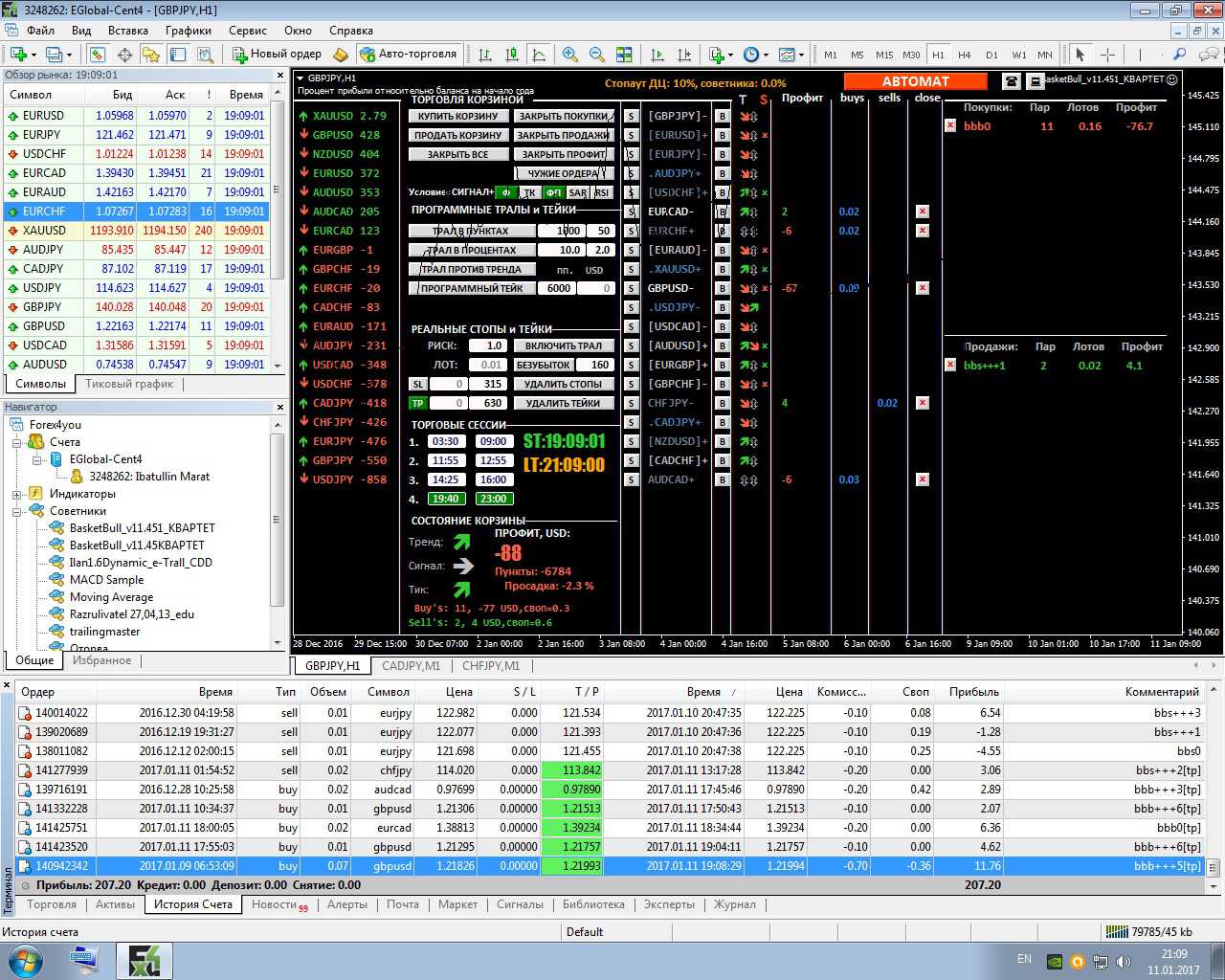1225x980 pixels.
Task: Select the H4 timeframe
Action: pos(965,55)
